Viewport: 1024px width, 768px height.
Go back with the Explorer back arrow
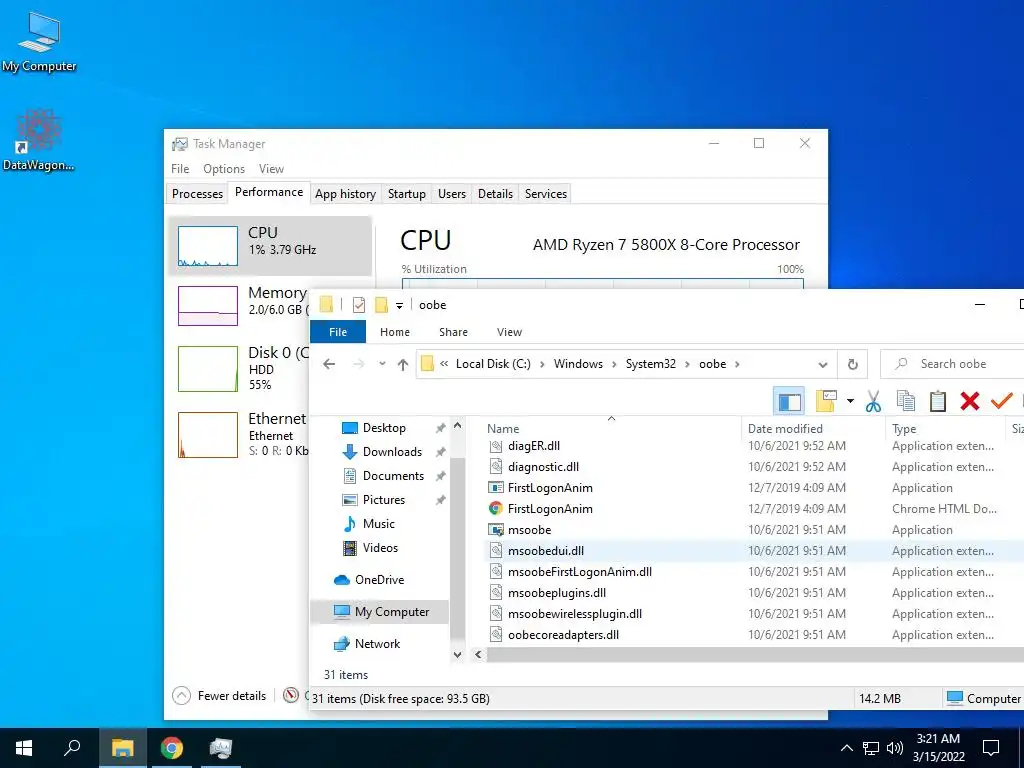[x=329, y=364]
